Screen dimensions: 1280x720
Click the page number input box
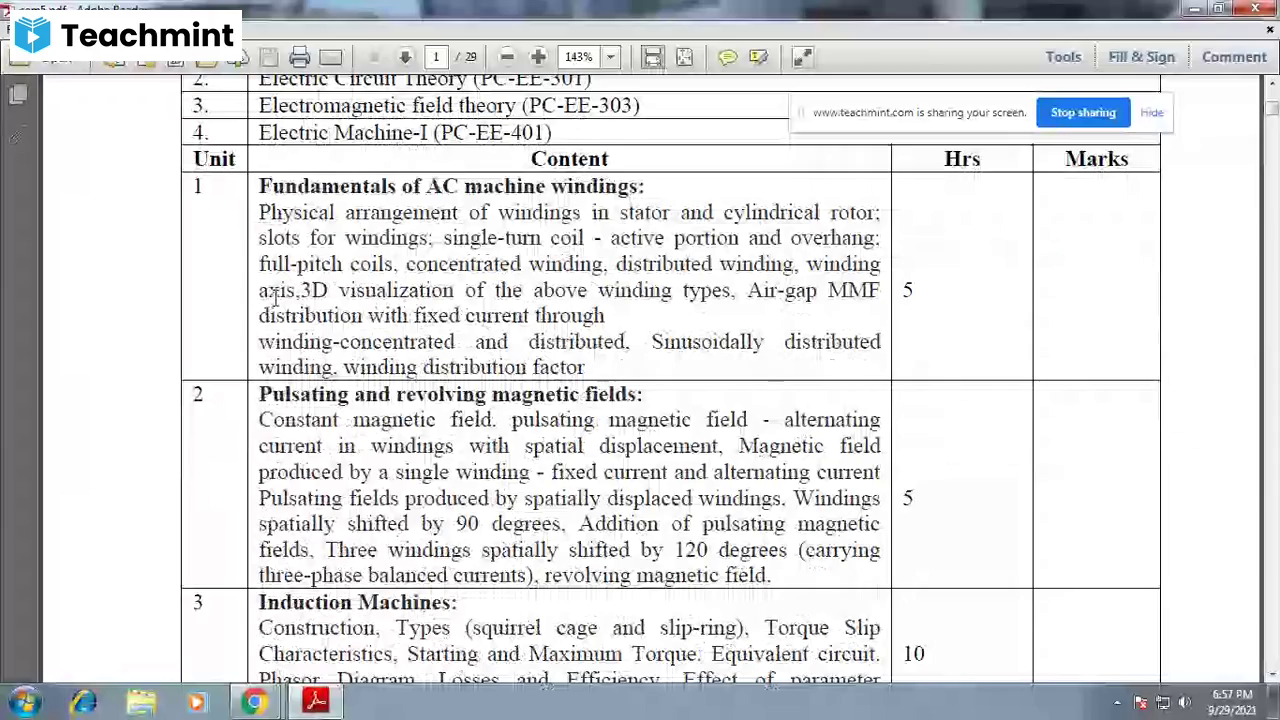(x=436, y=57)
